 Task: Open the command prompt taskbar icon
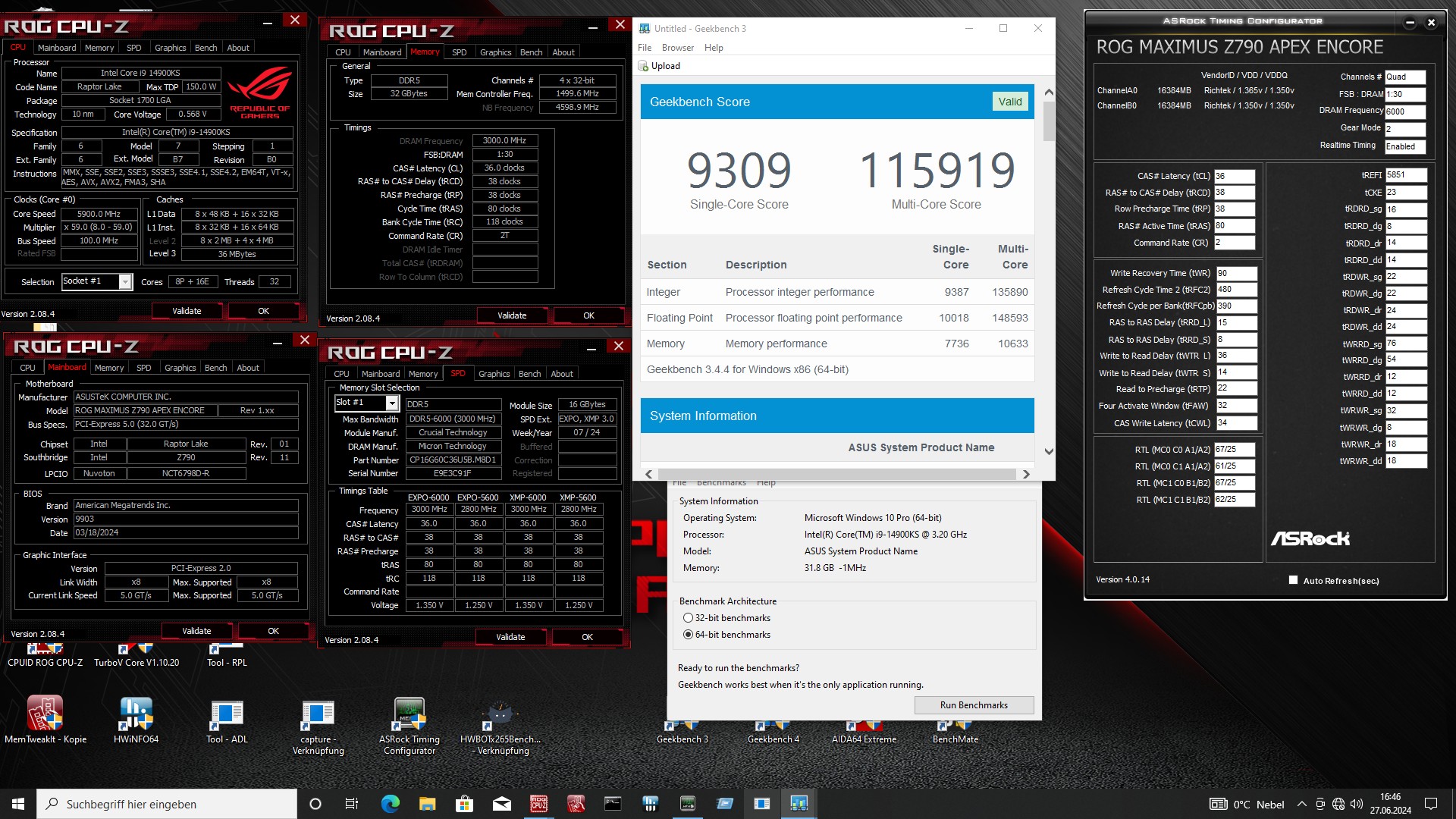click(613, 804)
